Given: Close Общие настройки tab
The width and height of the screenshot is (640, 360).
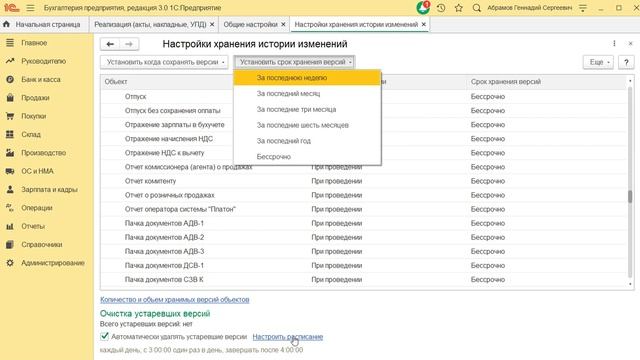Looking at the screenshot, I should (x=283, y=24).
